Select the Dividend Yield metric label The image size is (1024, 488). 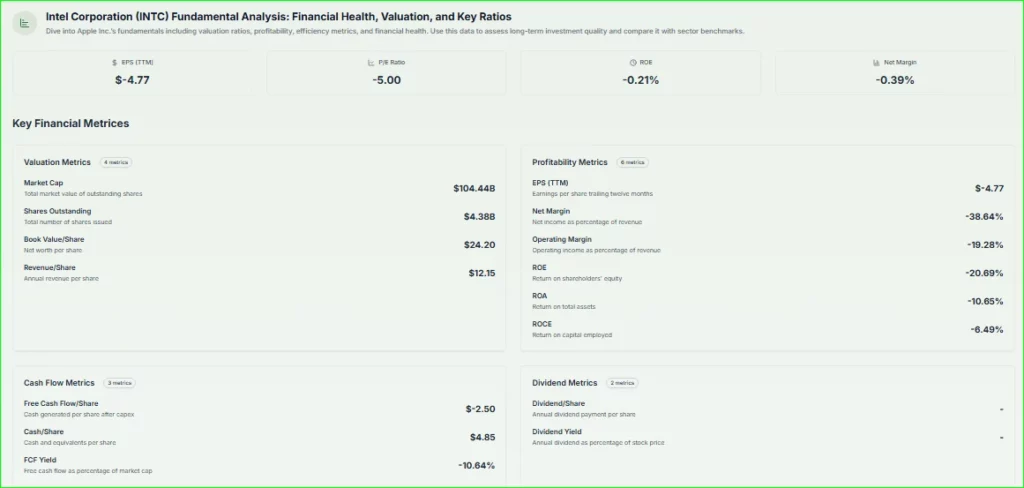(555, 432)
